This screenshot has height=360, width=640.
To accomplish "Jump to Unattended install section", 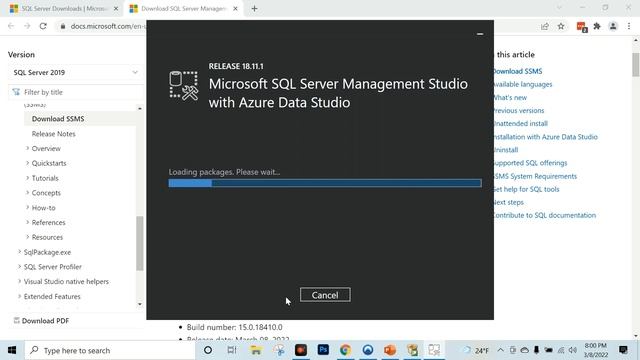I will pos(520,124).
